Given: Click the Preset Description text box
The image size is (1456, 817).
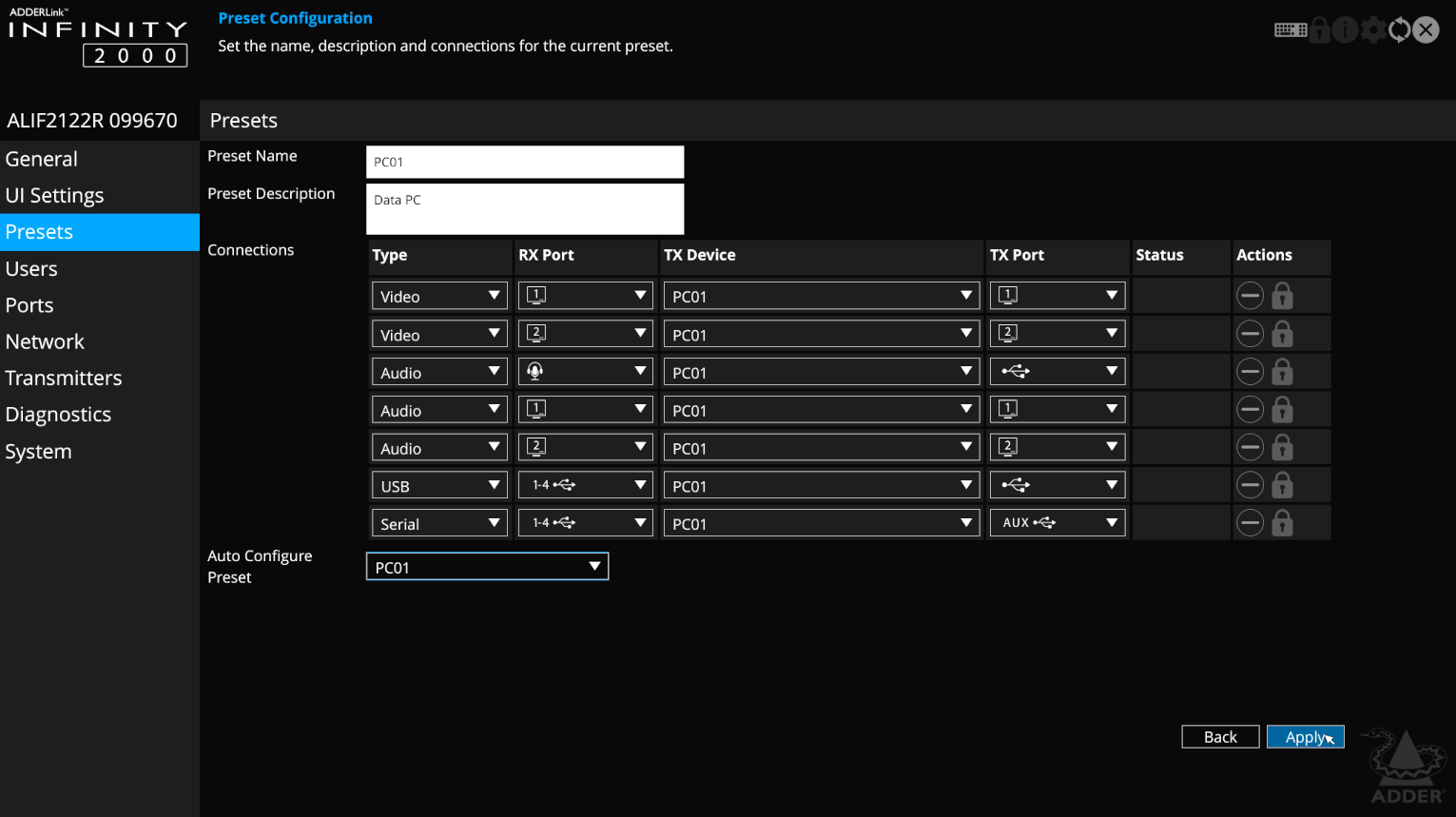Looking at the screenshot, I should point(525,209).
